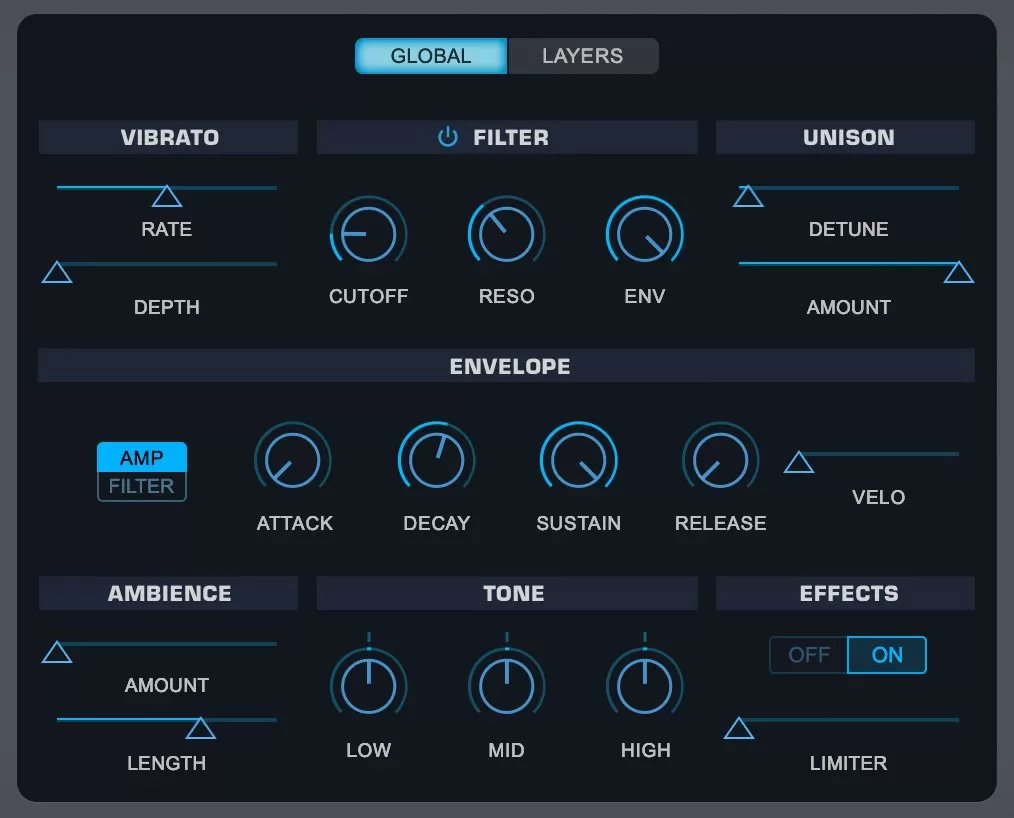Image resolution: width=1014 pixels, height=818 pixels.
Task: Adjust the RELEASE knob
Action: point(720,459)
